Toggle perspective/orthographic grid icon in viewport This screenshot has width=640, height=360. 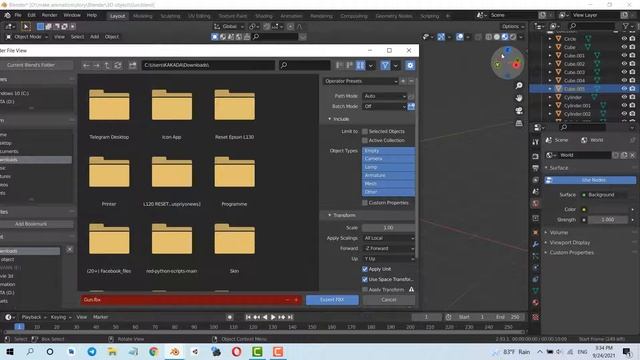point(519,123)
